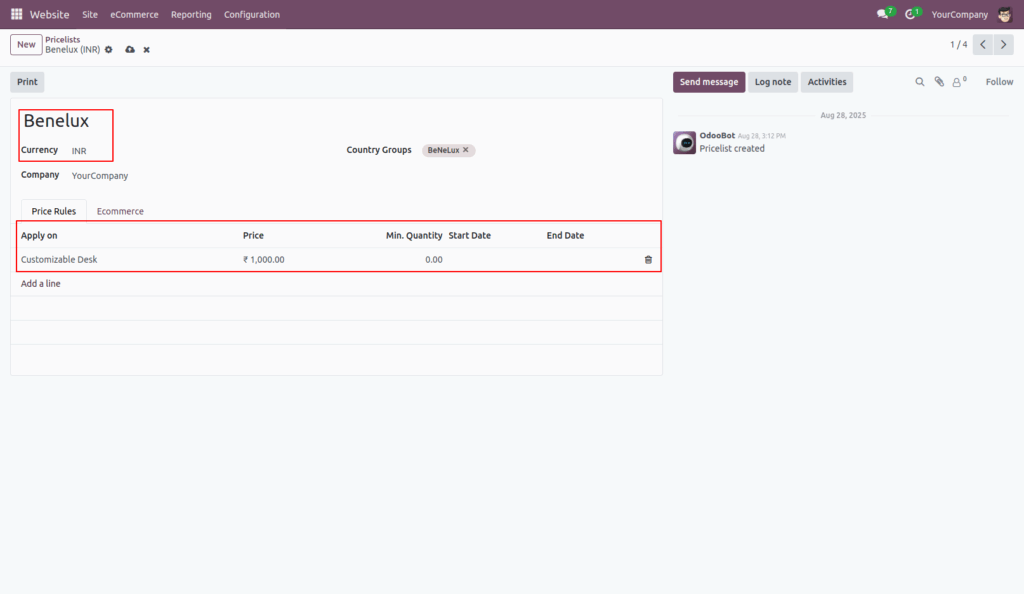The width and height of the screenshot is (1024, 594).
Task: Open the attachments paperclip icon
Action: click(x=939, y=82)
